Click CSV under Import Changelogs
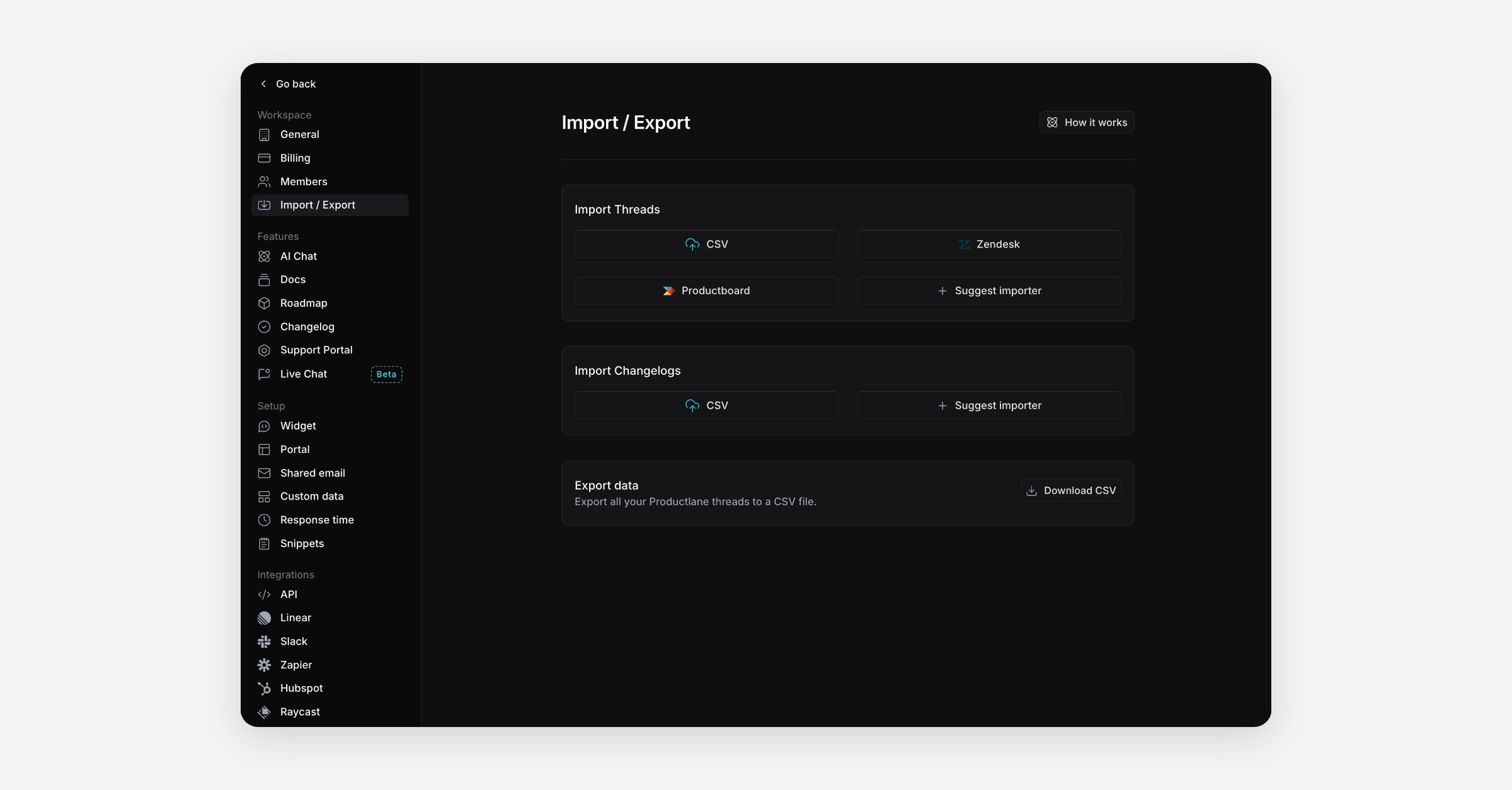 click(706, 406)
